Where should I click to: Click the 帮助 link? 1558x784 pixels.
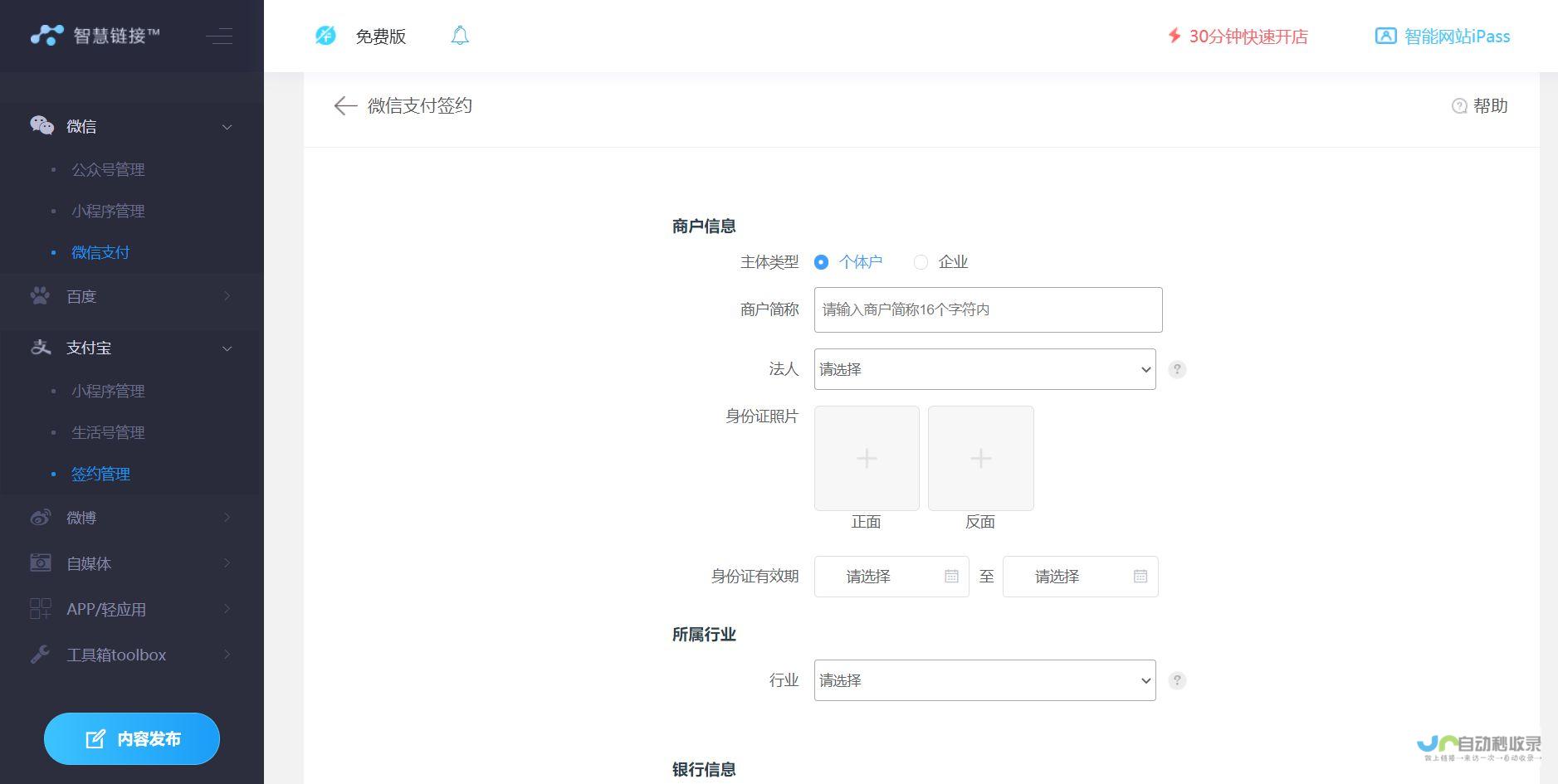pyautogui.click(x=1491, y=105)
